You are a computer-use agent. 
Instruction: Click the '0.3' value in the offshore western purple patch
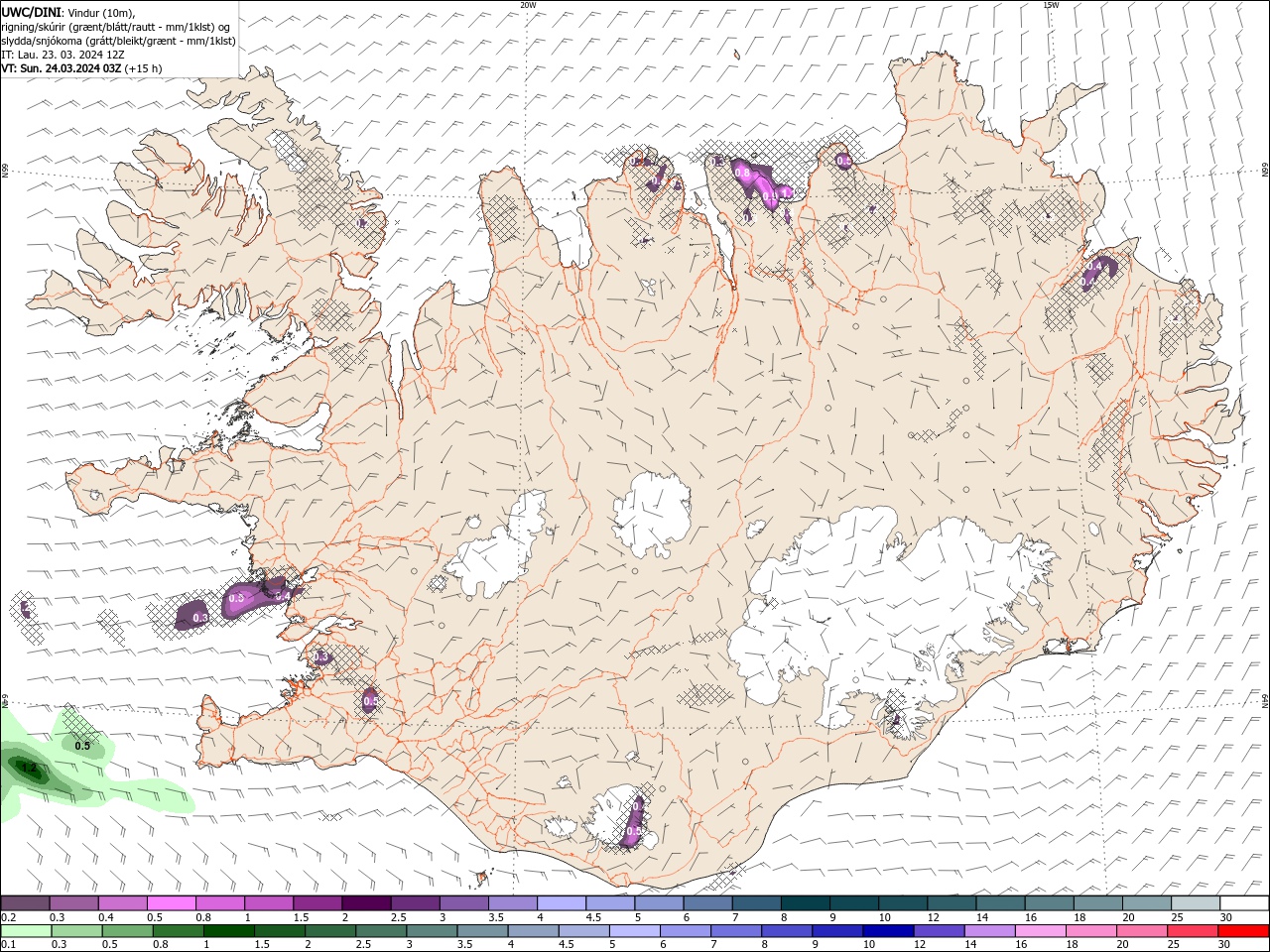[200, 618]
